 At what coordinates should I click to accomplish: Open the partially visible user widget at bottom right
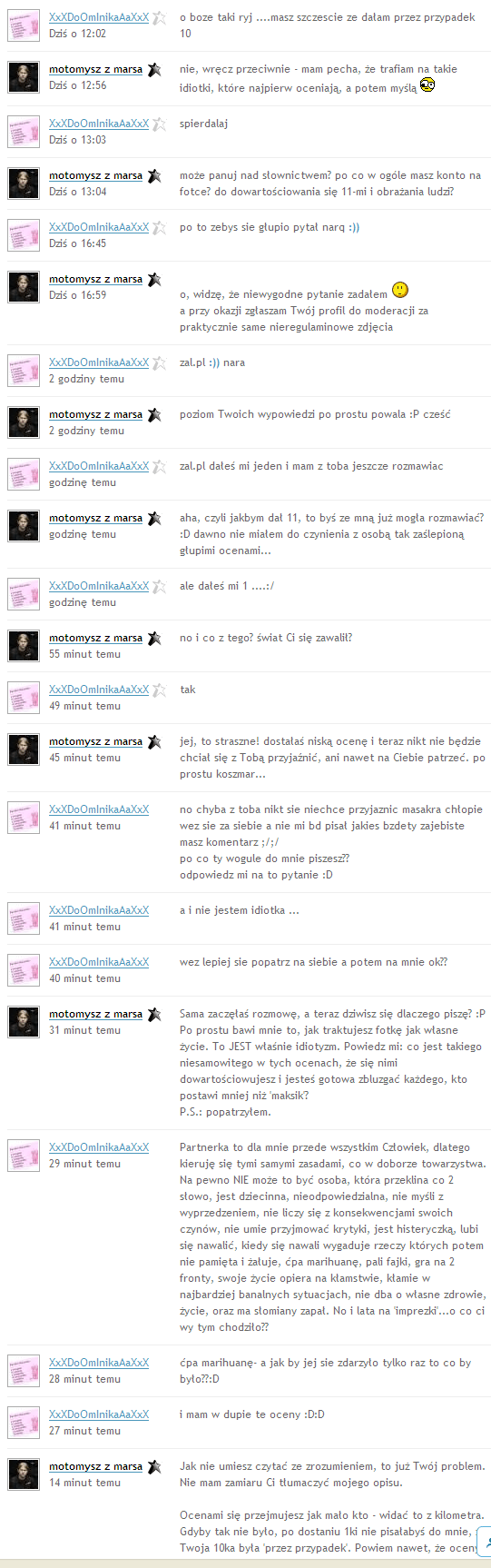(x=485, y=1543)
